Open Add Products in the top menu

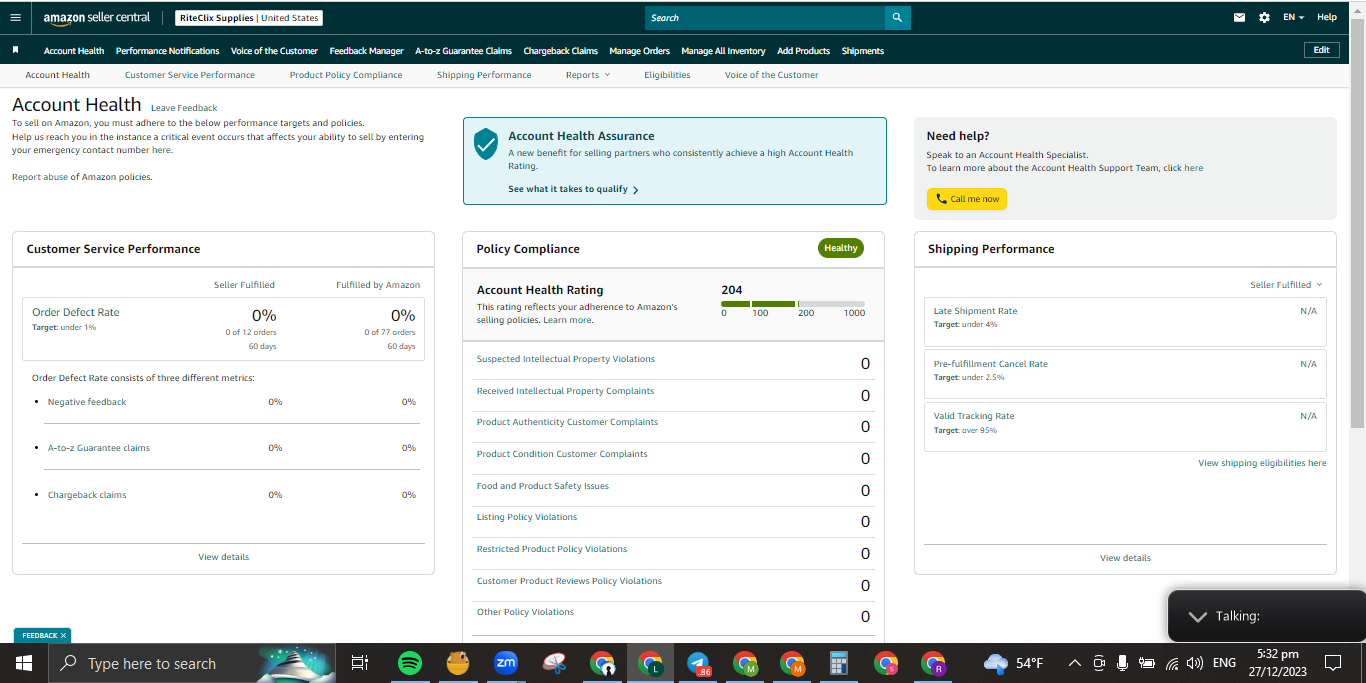coord(803,51)
